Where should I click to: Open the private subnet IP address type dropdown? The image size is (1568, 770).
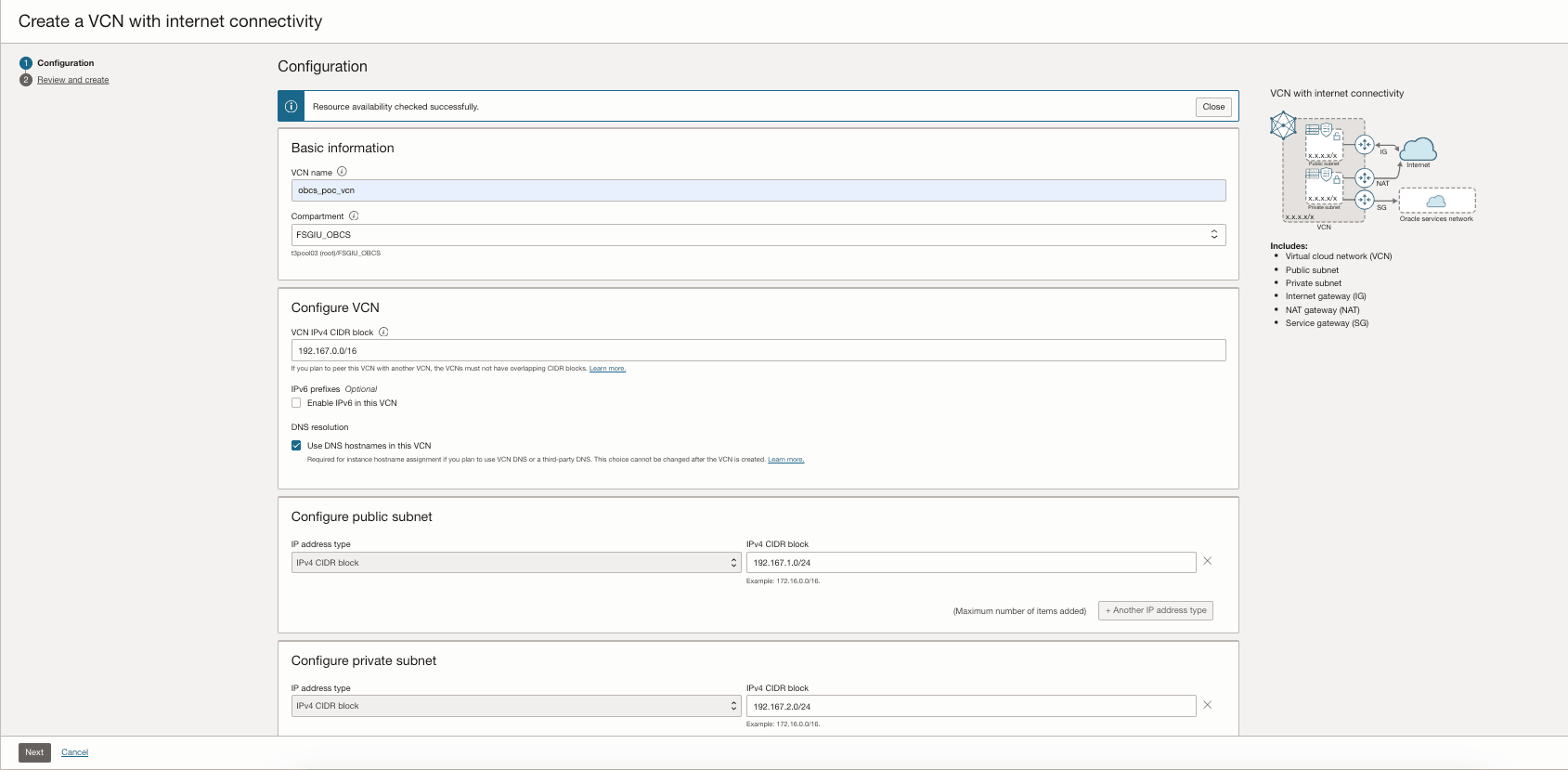coord(515,706)
